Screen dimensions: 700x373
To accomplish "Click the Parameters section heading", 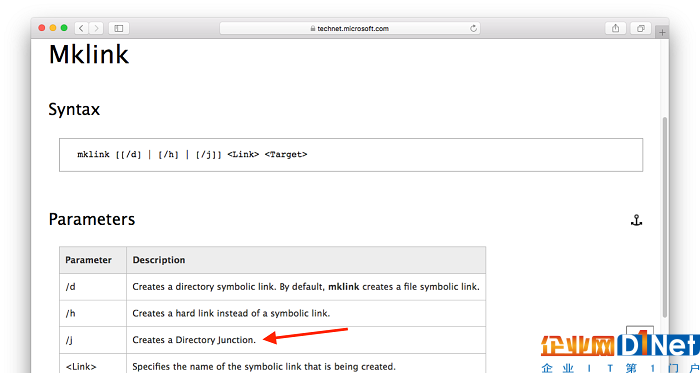I will (92, 220).
